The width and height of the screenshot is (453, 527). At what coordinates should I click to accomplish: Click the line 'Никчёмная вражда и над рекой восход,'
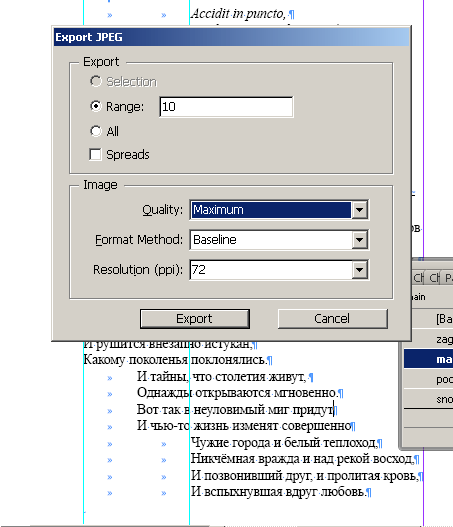click(x=302, y=459)
